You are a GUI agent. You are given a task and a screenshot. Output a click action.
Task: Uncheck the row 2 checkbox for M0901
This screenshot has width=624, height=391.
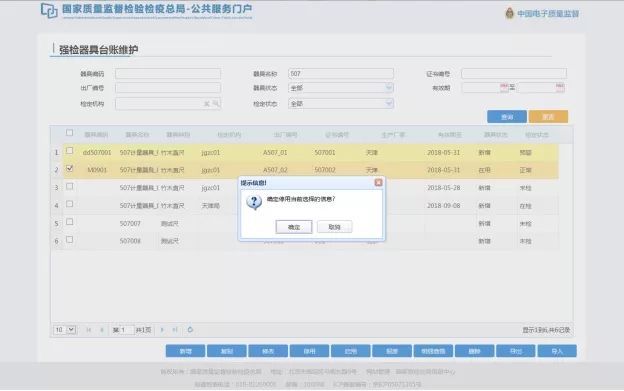pyautogui.click(x=70, y=168)
